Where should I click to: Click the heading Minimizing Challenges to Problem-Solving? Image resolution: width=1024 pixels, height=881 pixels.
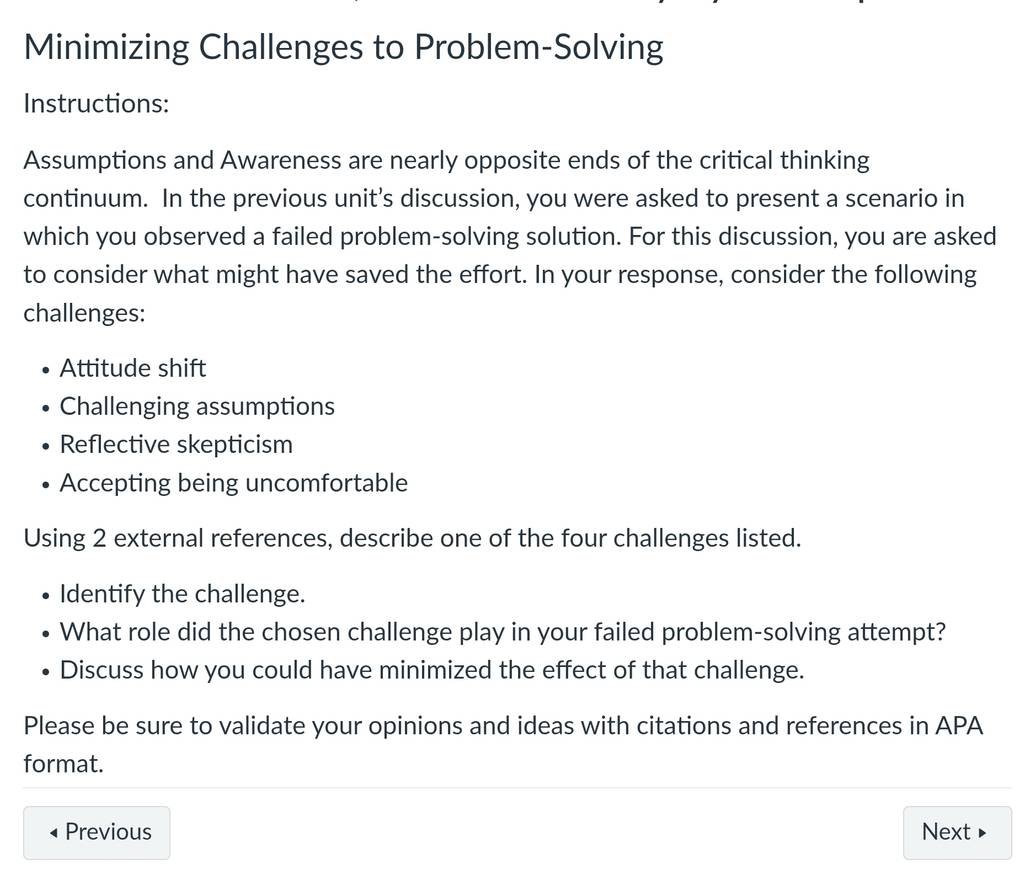(344, 48)
